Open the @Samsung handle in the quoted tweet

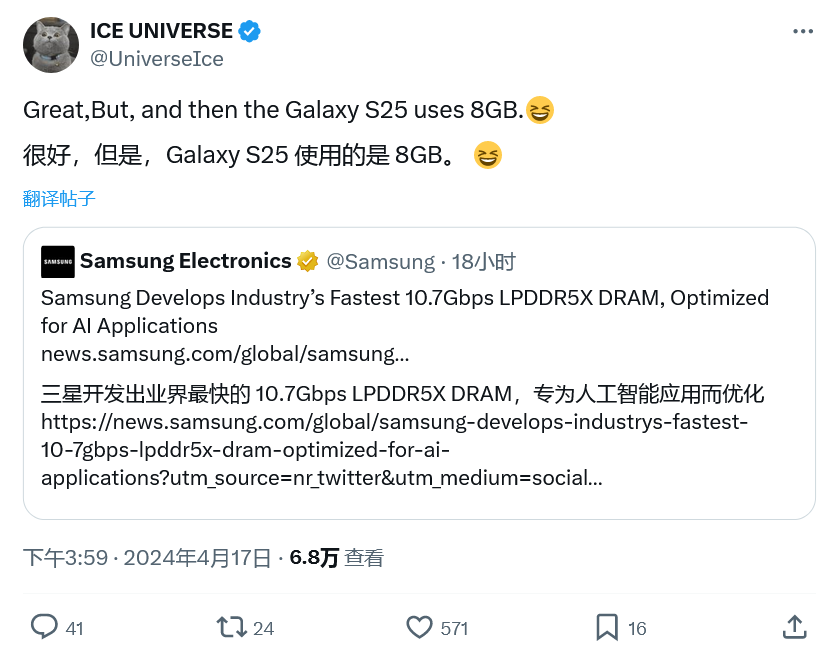point(381,262)
